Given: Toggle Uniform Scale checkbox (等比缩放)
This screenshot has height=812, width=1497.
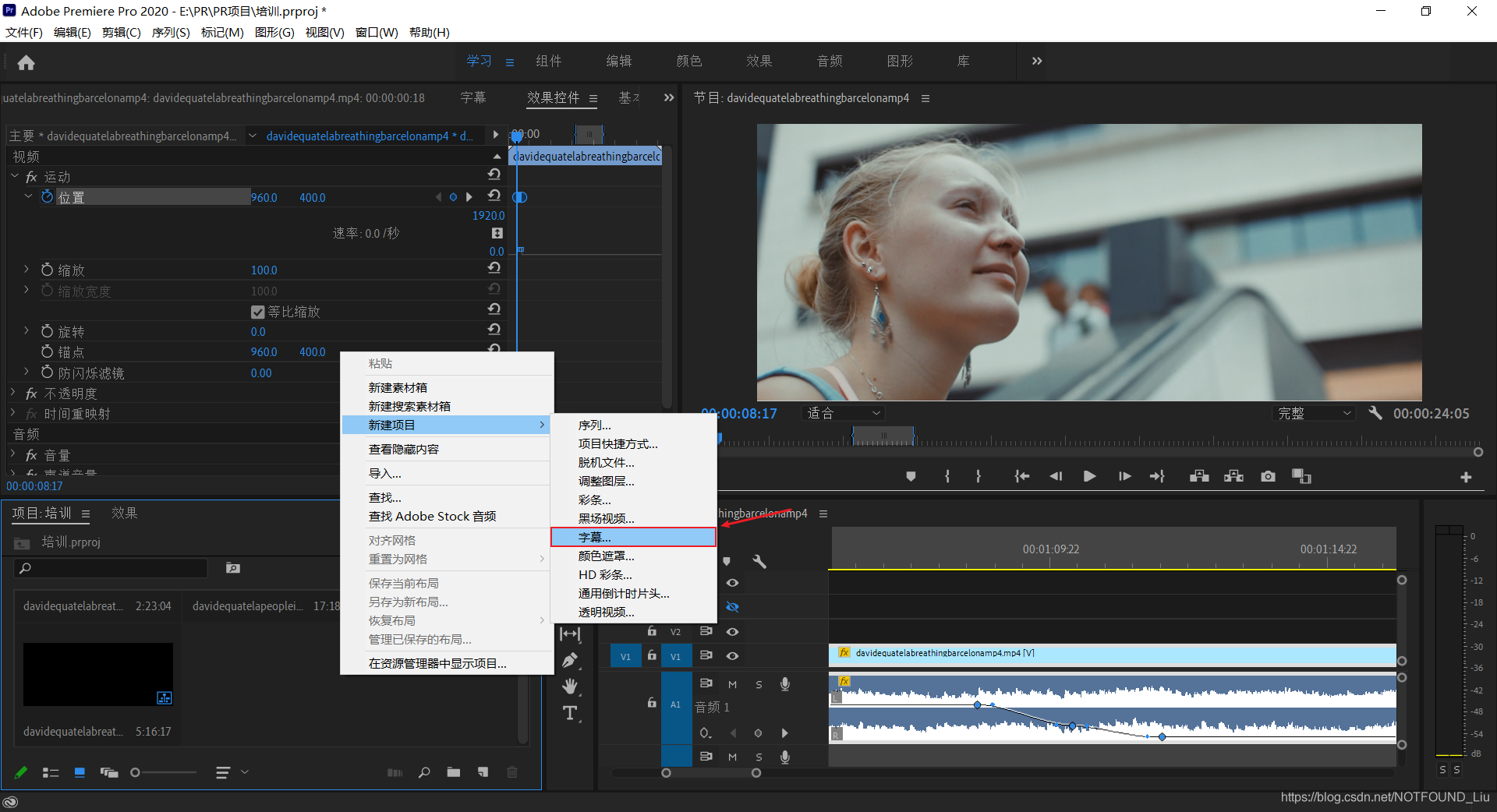Looking at the screenshot, I should tap(258, 312).
